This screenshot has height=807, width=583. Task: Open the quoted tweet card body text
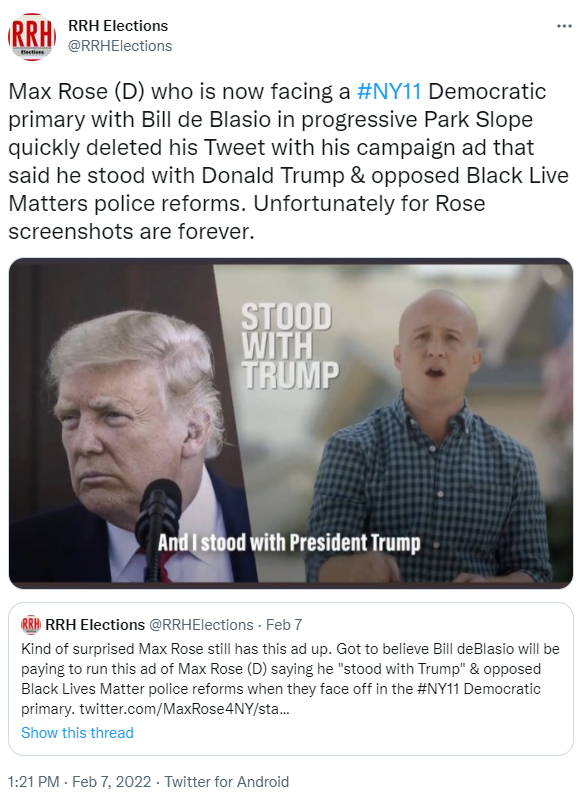tap(290, 679)
